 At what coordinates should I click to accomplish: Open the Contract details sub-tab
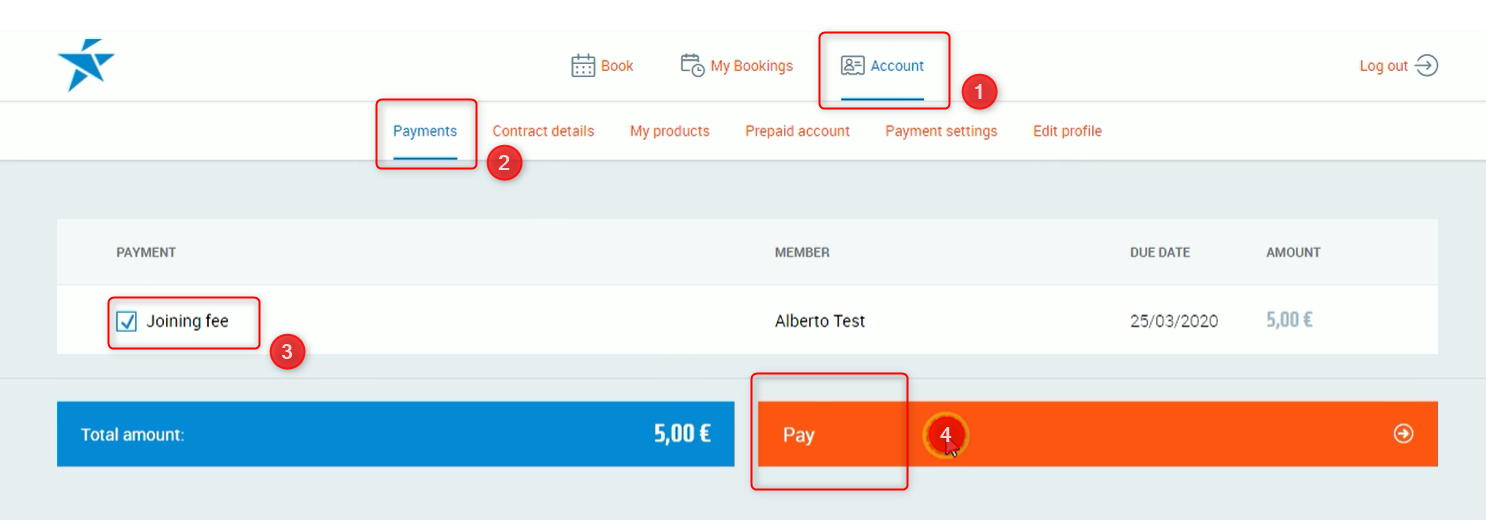[543, 131]
